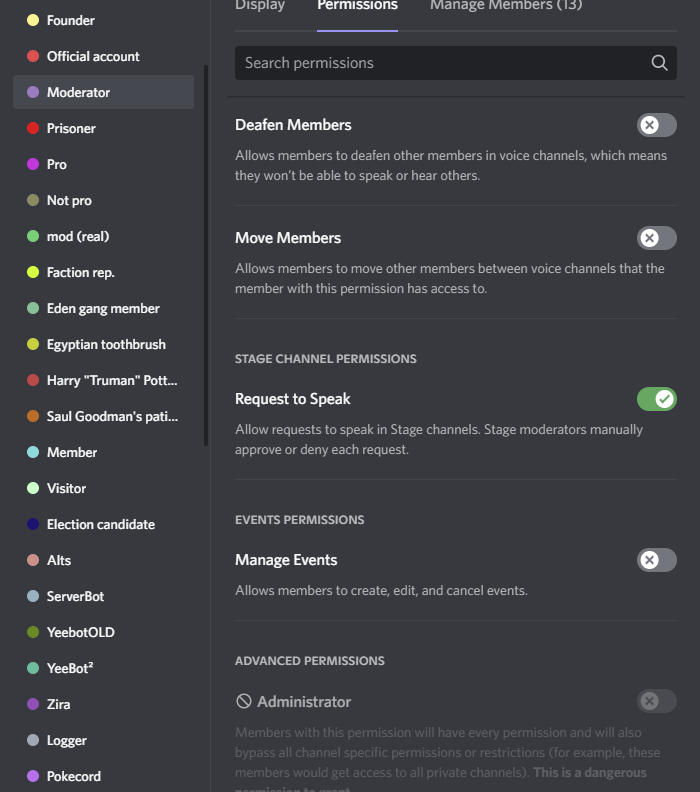Click the role list scrollbar

pos(206,250)
